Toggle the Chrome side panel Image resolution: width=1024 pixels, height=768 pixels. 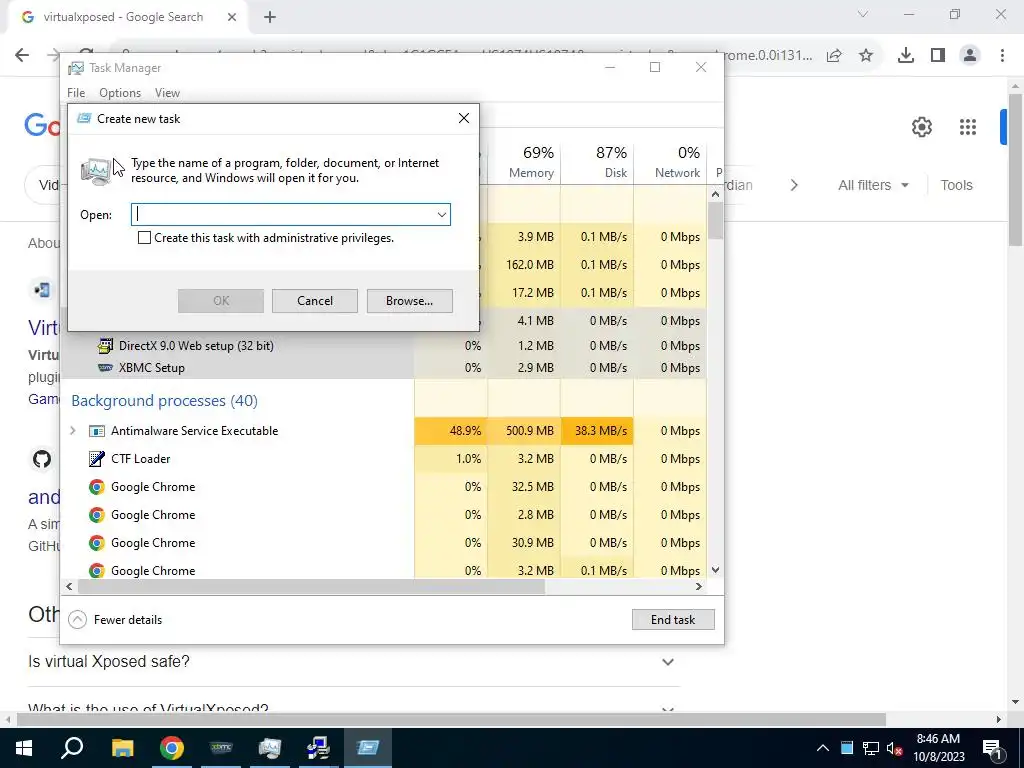click(938, 56)
